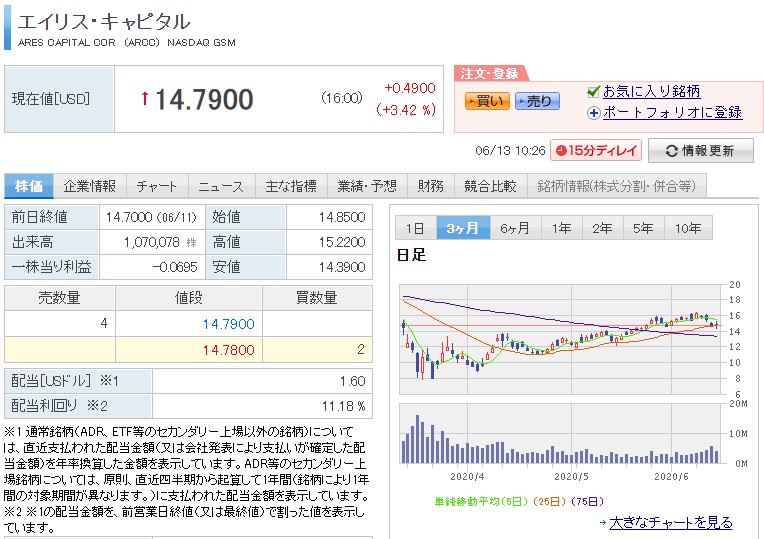Click the ask price 14.7900 in order book
Viewport: 764px width, 539px height.
(229, 324)
